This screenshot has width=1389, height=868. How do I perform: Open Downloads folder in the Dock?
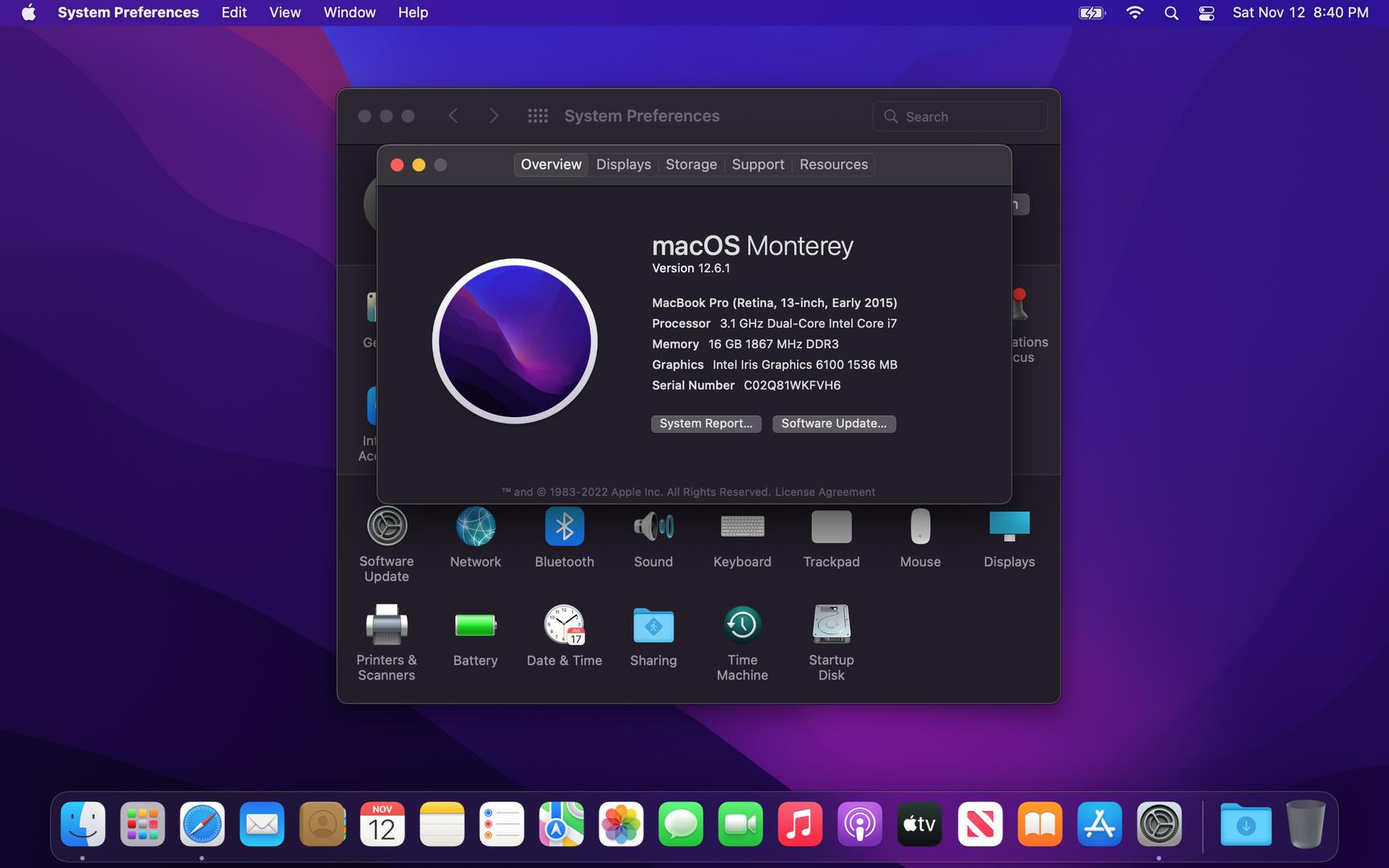(1246, 824)
